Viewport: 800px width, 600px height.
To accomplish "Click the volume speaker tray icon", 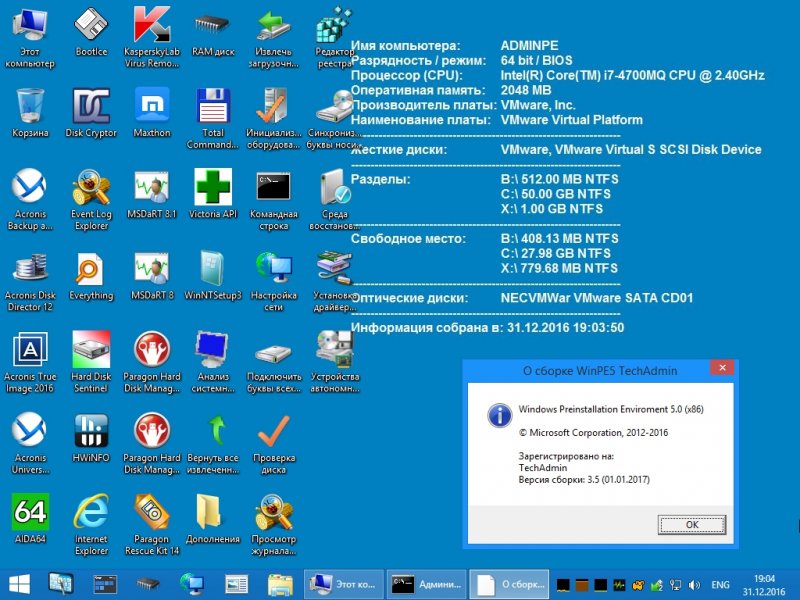I will (694, 585).
